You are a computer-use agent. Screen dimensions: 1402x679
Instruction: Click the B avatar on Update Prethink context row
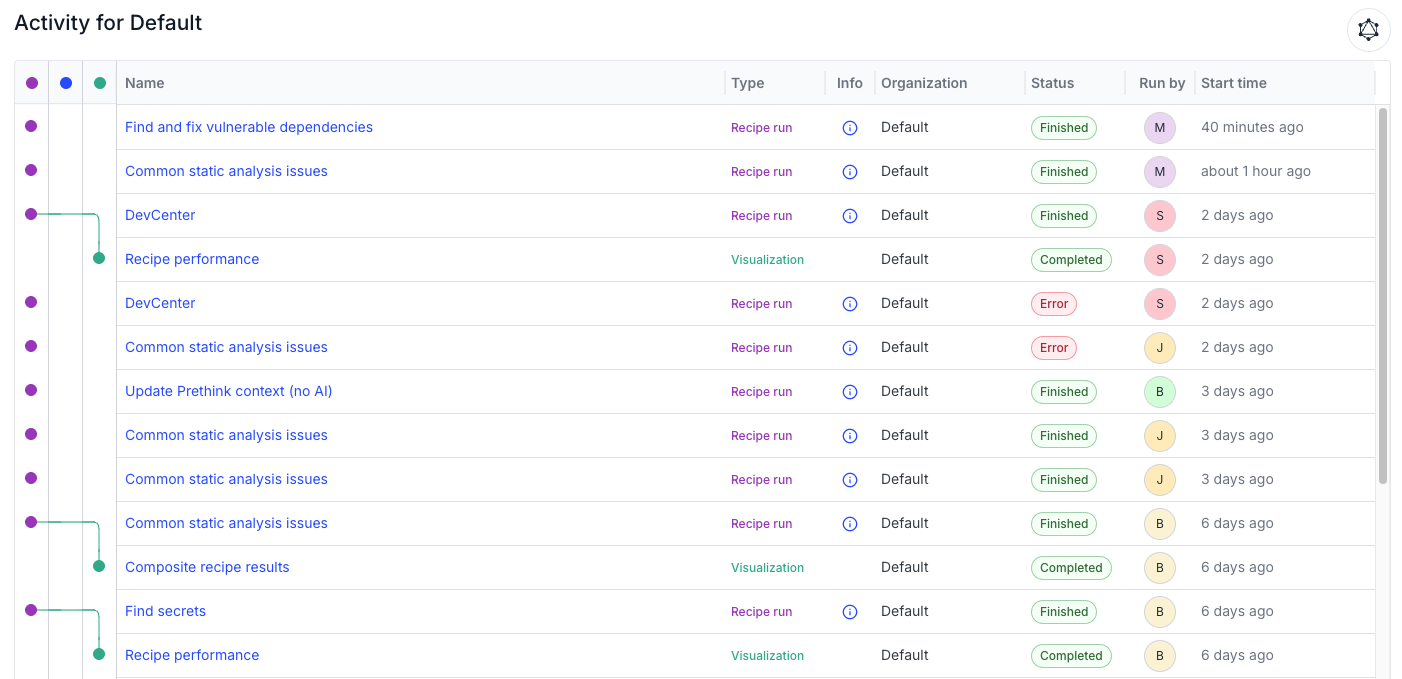pos(1160,392)
